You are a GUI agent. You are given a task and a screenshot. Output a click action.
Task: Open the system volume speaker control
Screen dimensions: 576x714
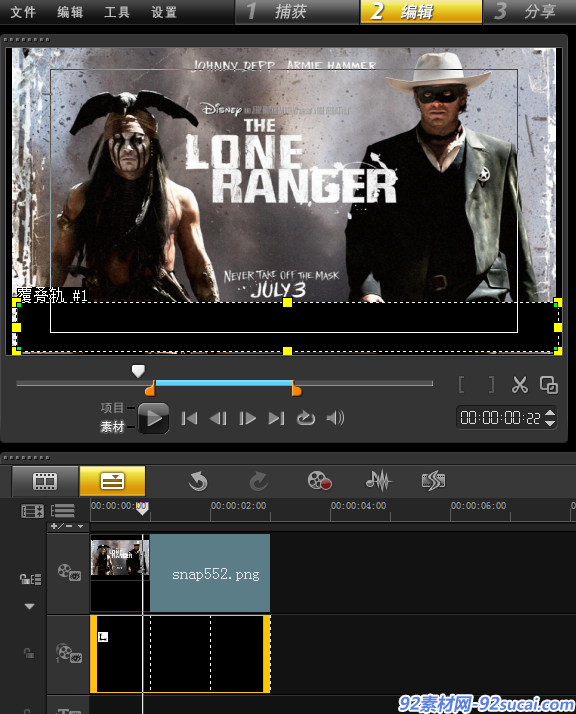(x=335, y=418)
